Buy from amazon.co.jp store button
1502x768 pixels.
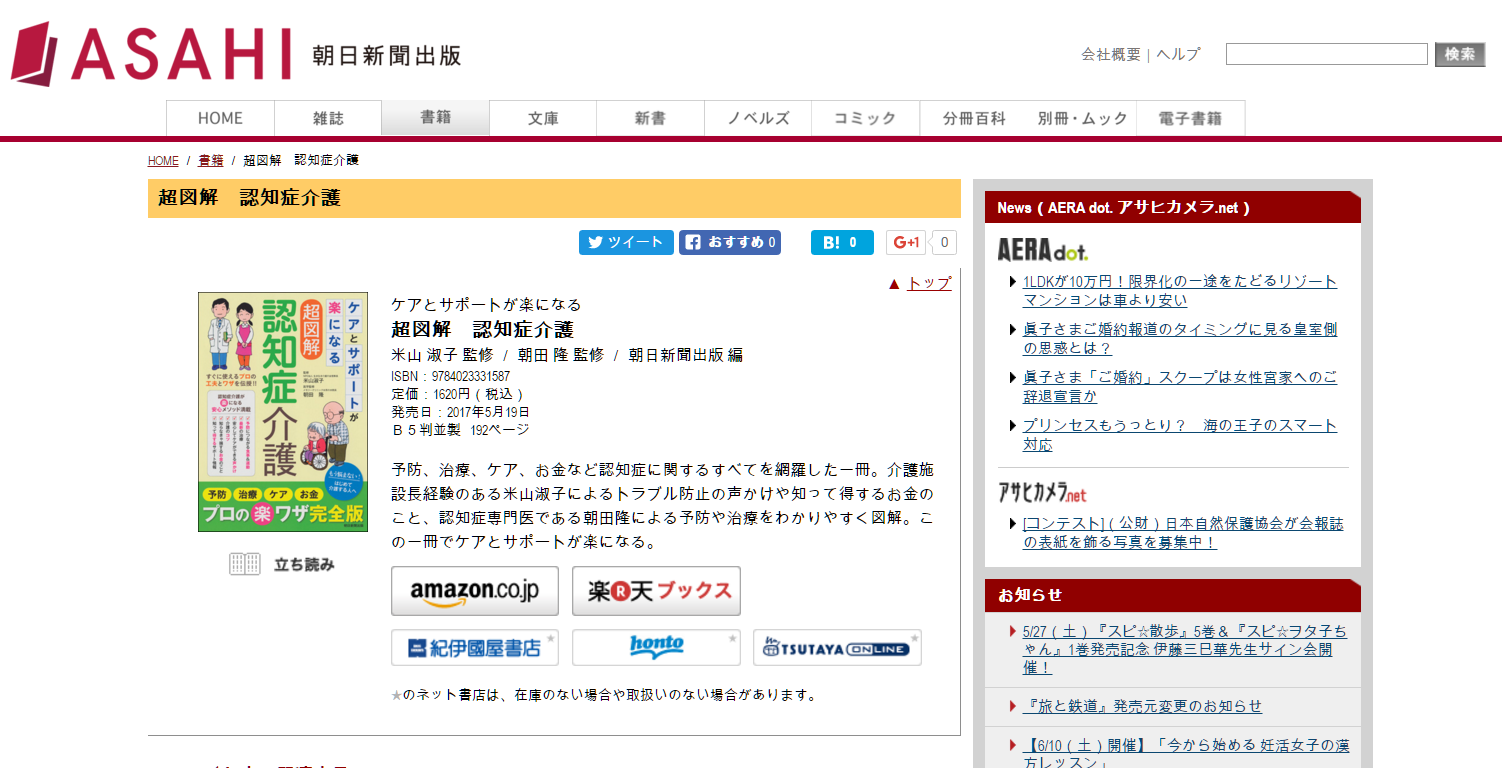[475, 591]
